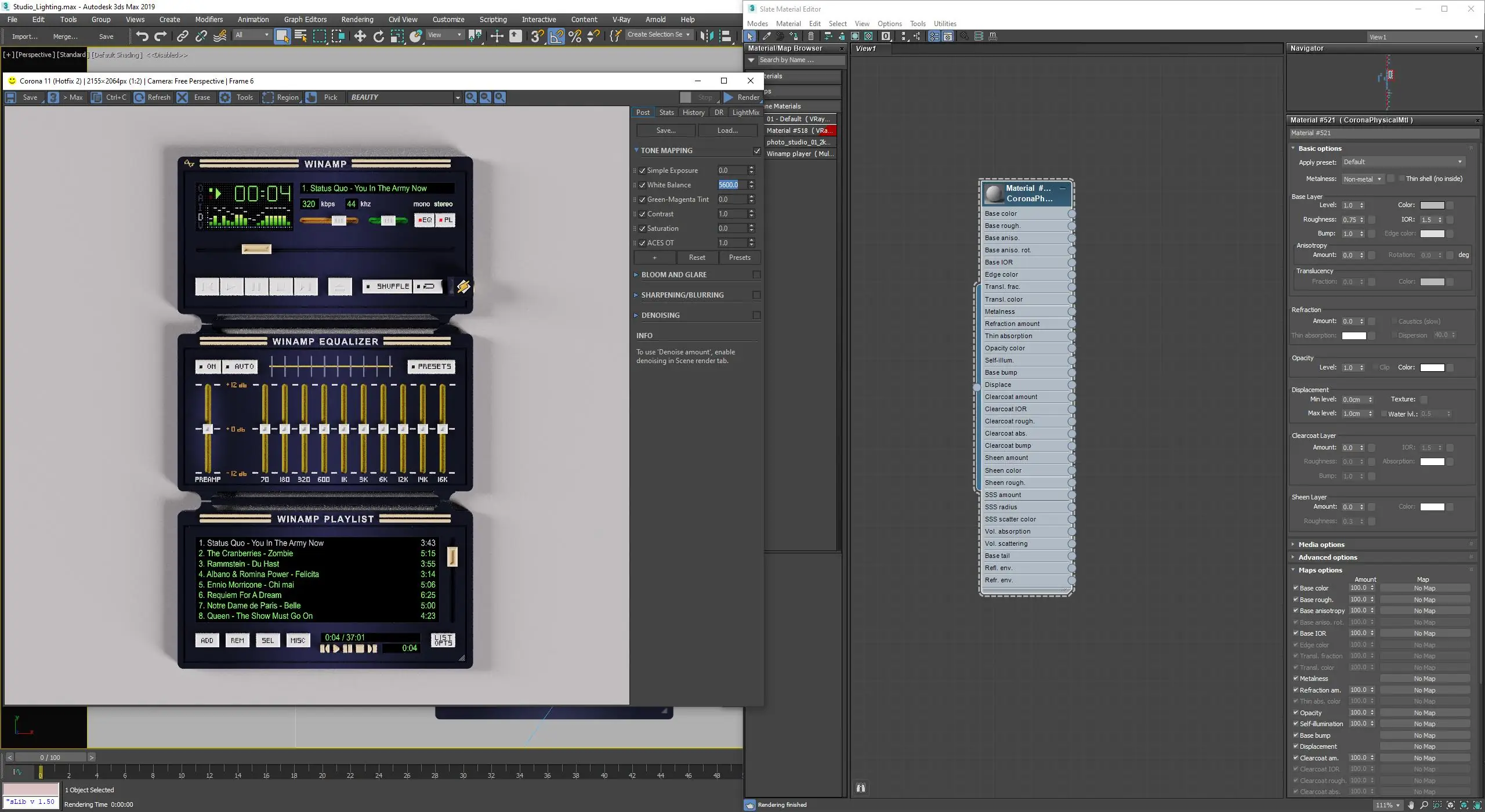The height and width of the screenshot is (812, 1485).
Task: Click the Undo icon
Action: (x=143, y=36)
